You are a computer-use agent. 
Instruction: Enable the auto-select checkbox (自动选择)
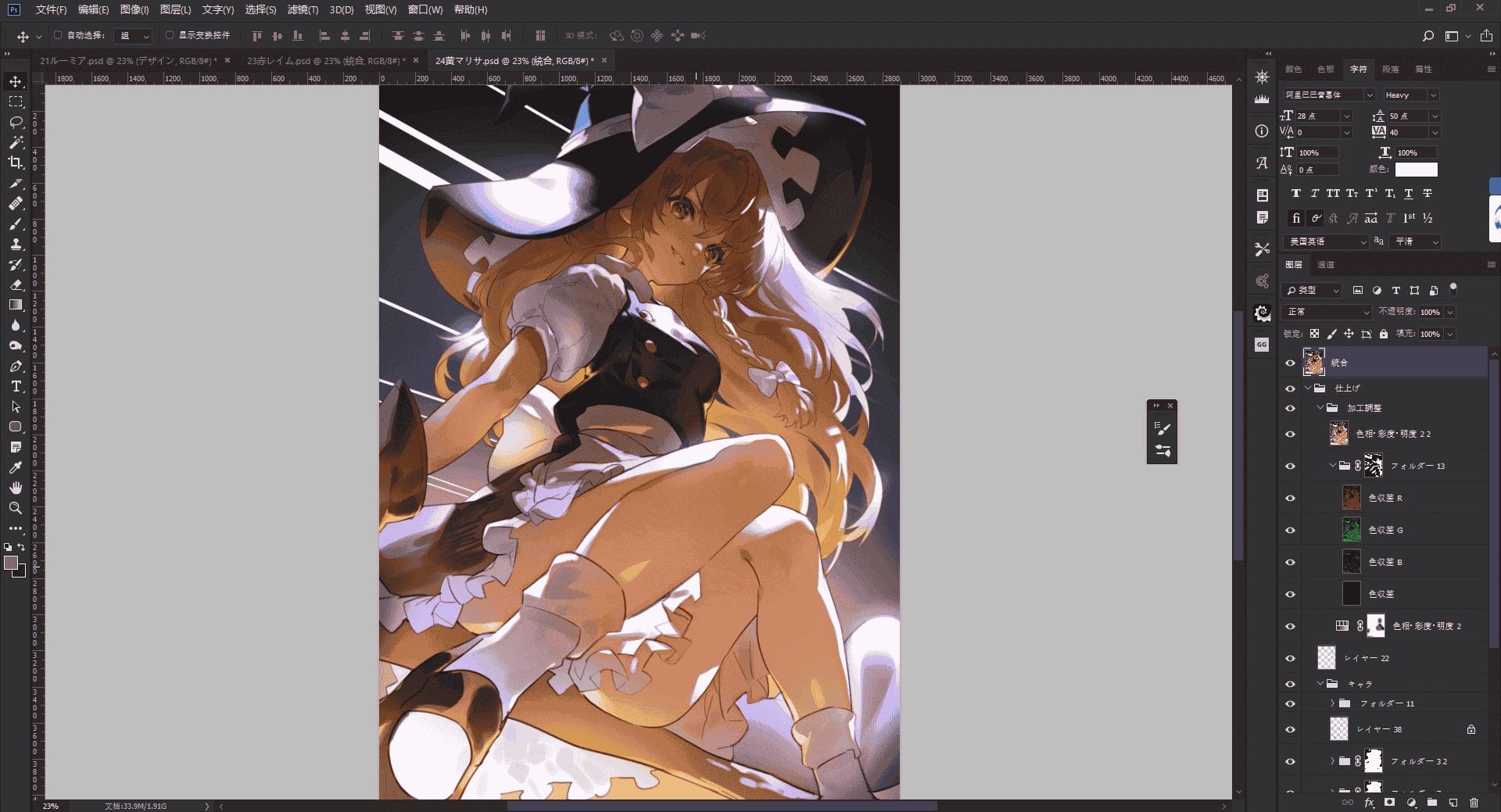[x=58, y=35]
